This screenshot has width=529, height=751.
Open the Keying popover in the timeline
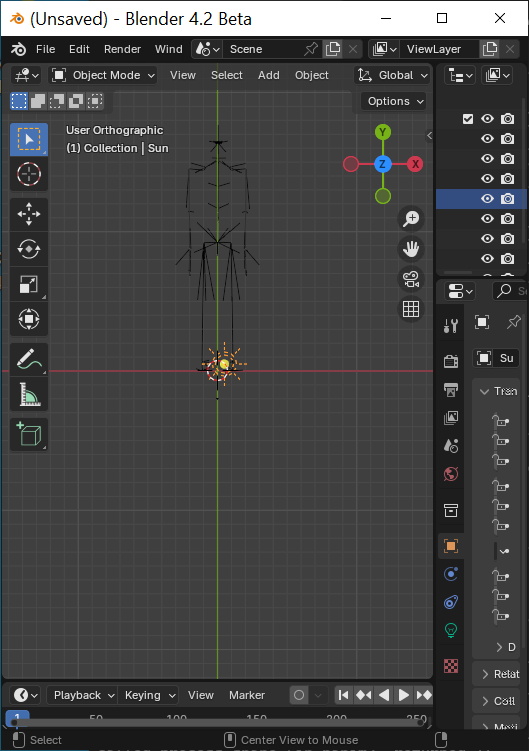click(x=148, y=695)
